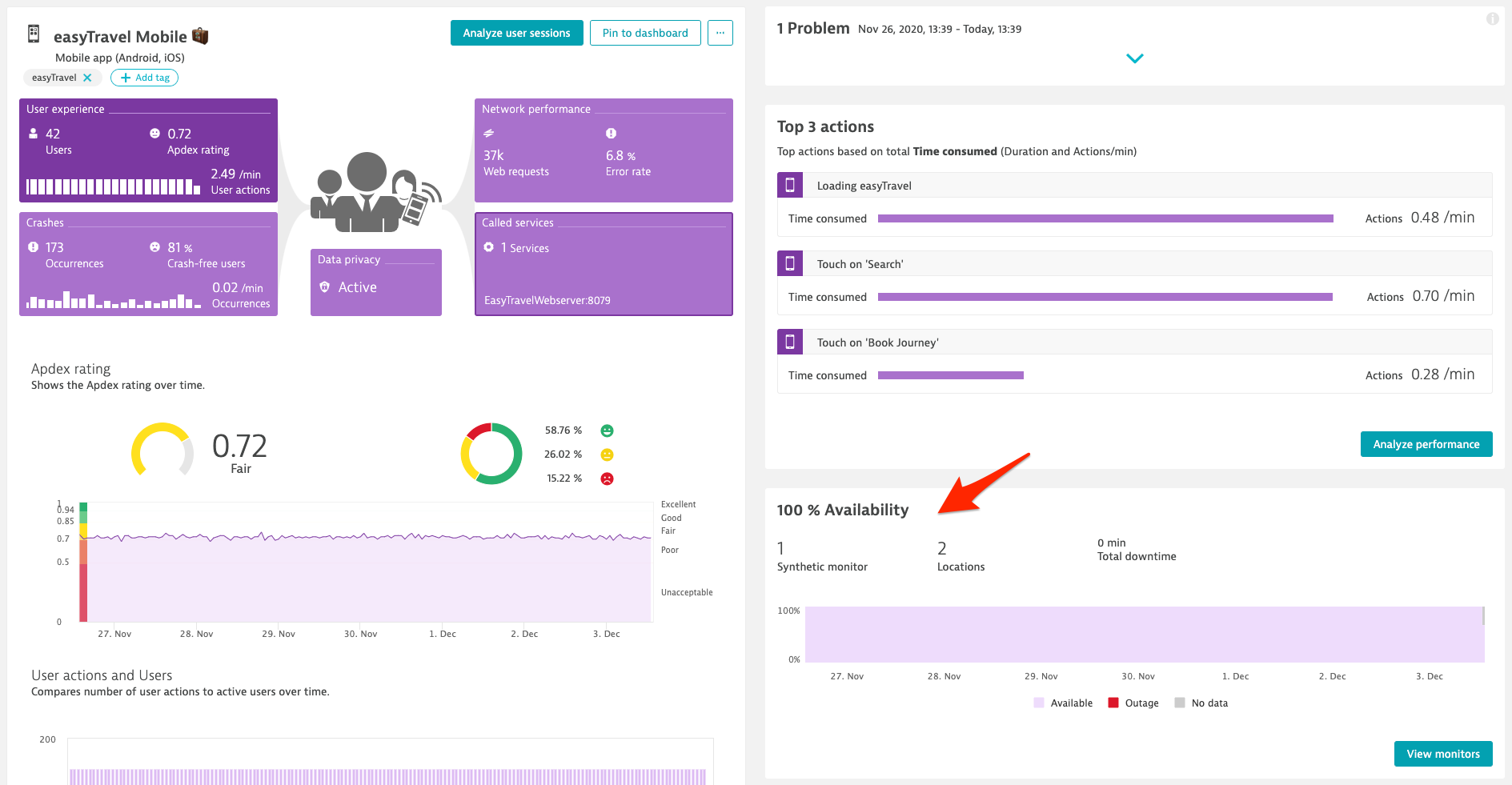Image resolution: width=1512 pixels, height=785 pixels.
Task: Click the Loading easyTravel action icon
Action: point(790,185)
